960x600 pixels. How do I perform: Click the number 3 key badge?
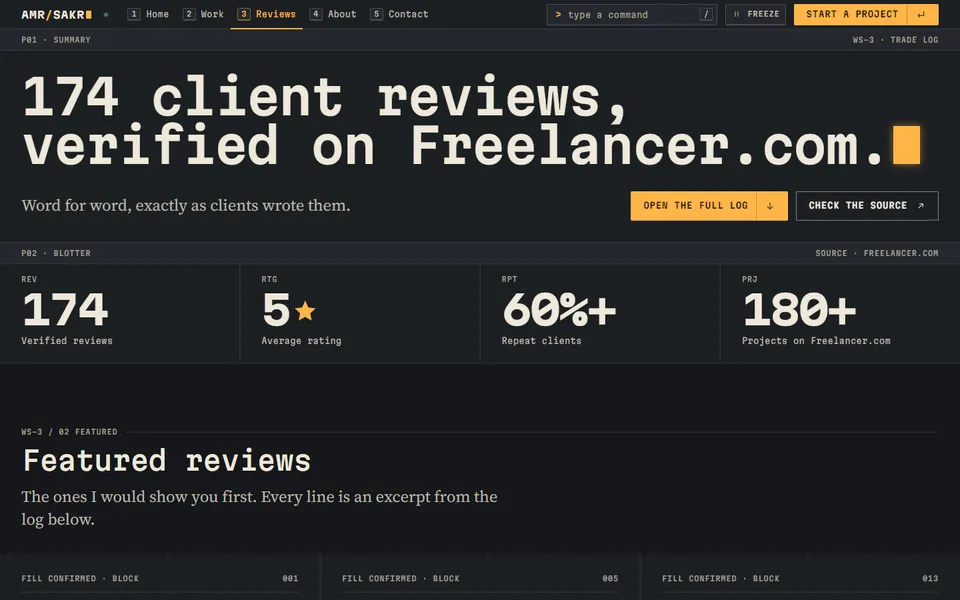click(x=244, y=14)
